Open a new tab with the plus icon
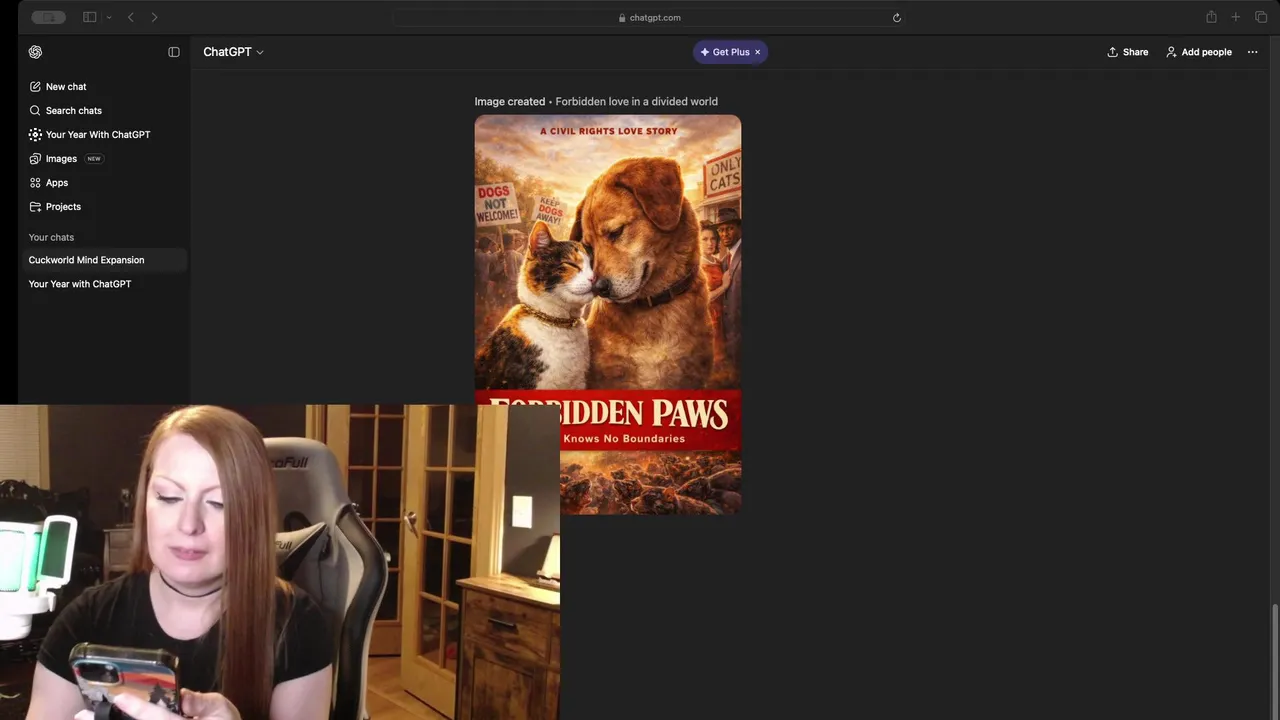Screen dimensions: 1280x720 point(1236,17)
